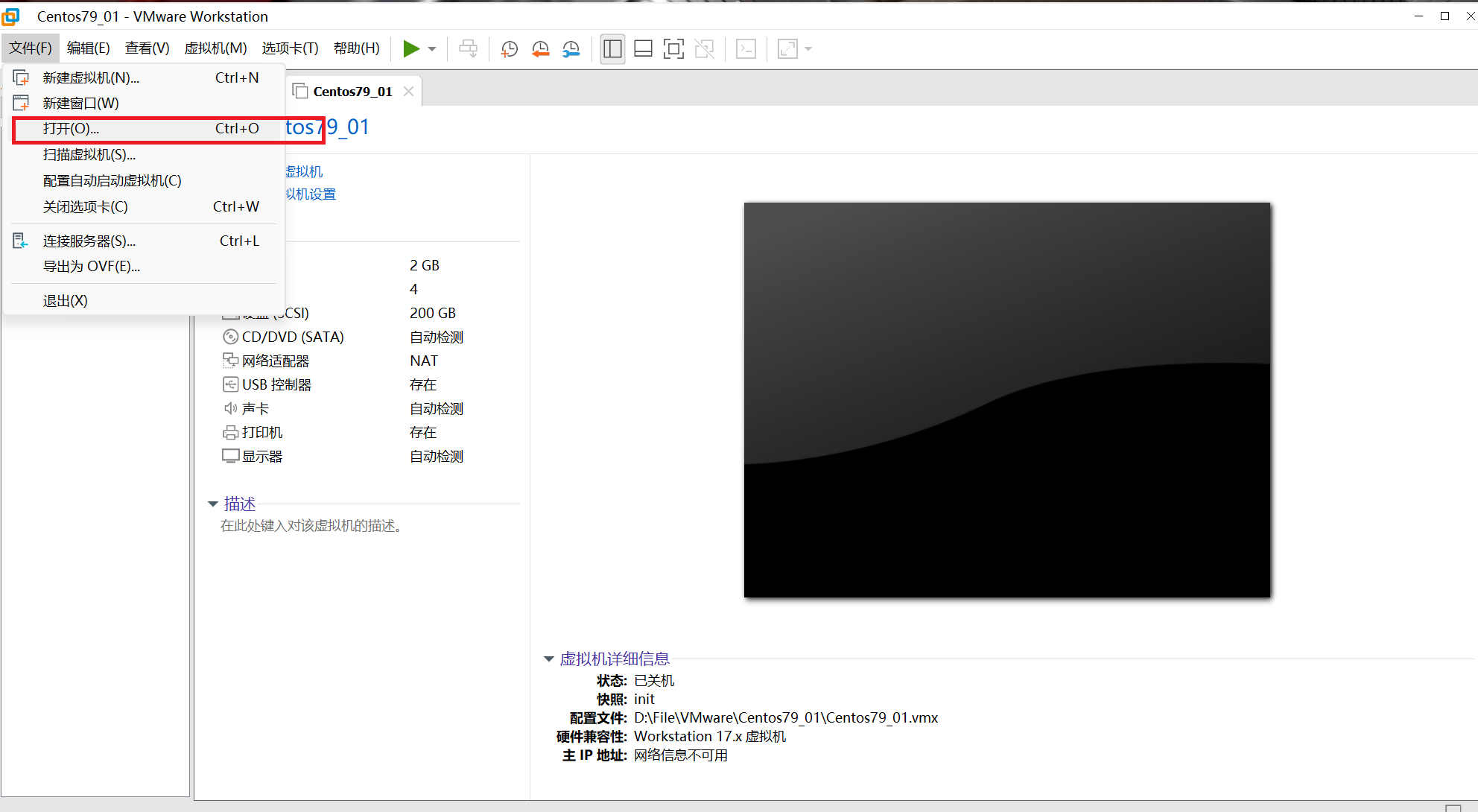Viewport: 1478px width, 812px height.
Task: Click the sound card speaker icon
Action: coord(230,408)
